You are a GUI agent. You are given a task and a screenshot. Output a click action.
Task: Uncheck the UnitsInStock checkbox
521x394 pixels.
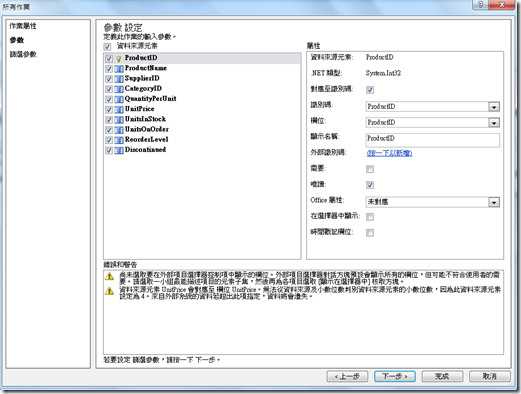109,120
